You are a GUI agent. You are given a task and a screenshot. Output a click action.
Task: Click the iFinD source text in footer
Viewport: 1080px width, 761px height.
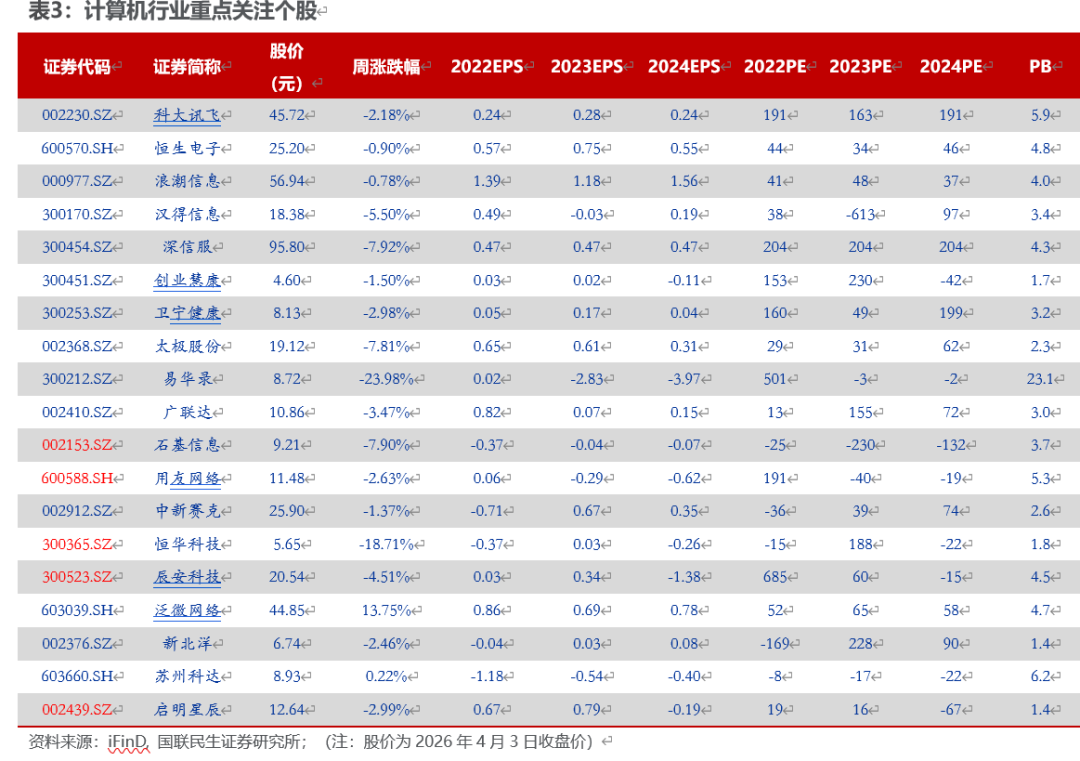pos(126,742)
